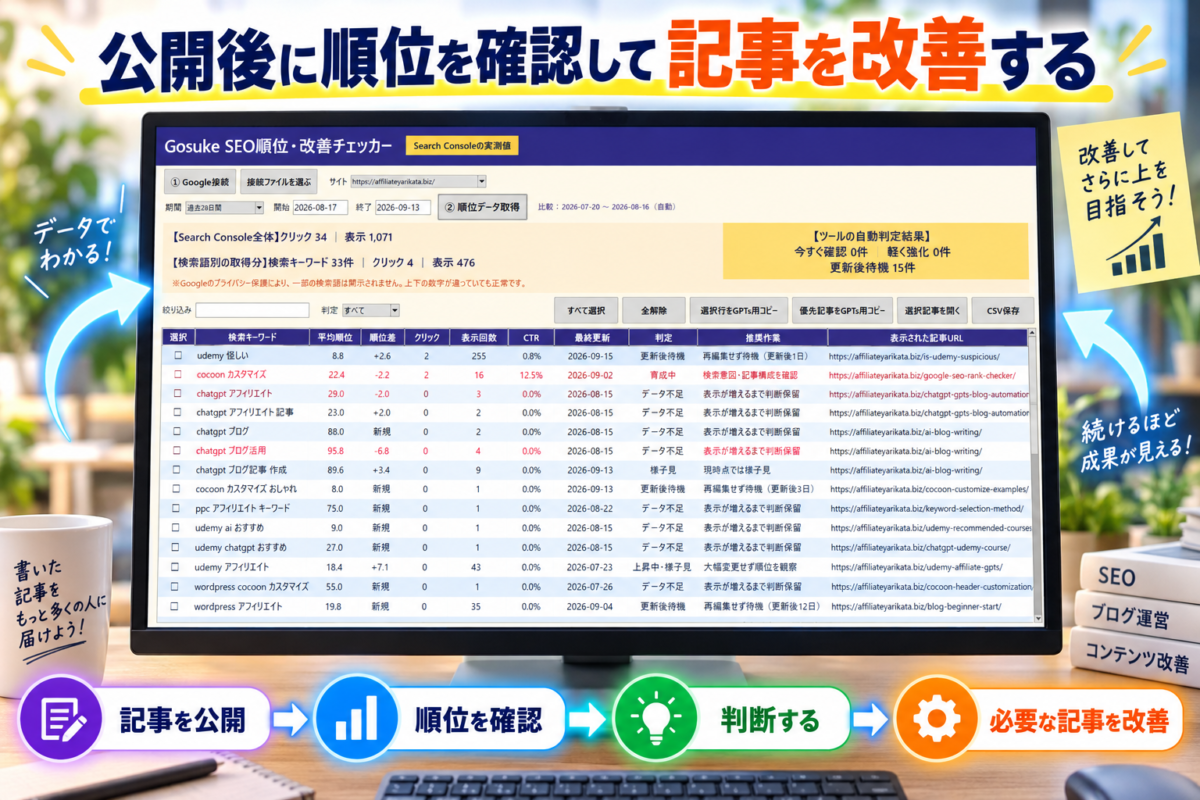The image size is (1200, 800).
Task: Click the 12.5% CTR cell
Action: pos(531,375)
